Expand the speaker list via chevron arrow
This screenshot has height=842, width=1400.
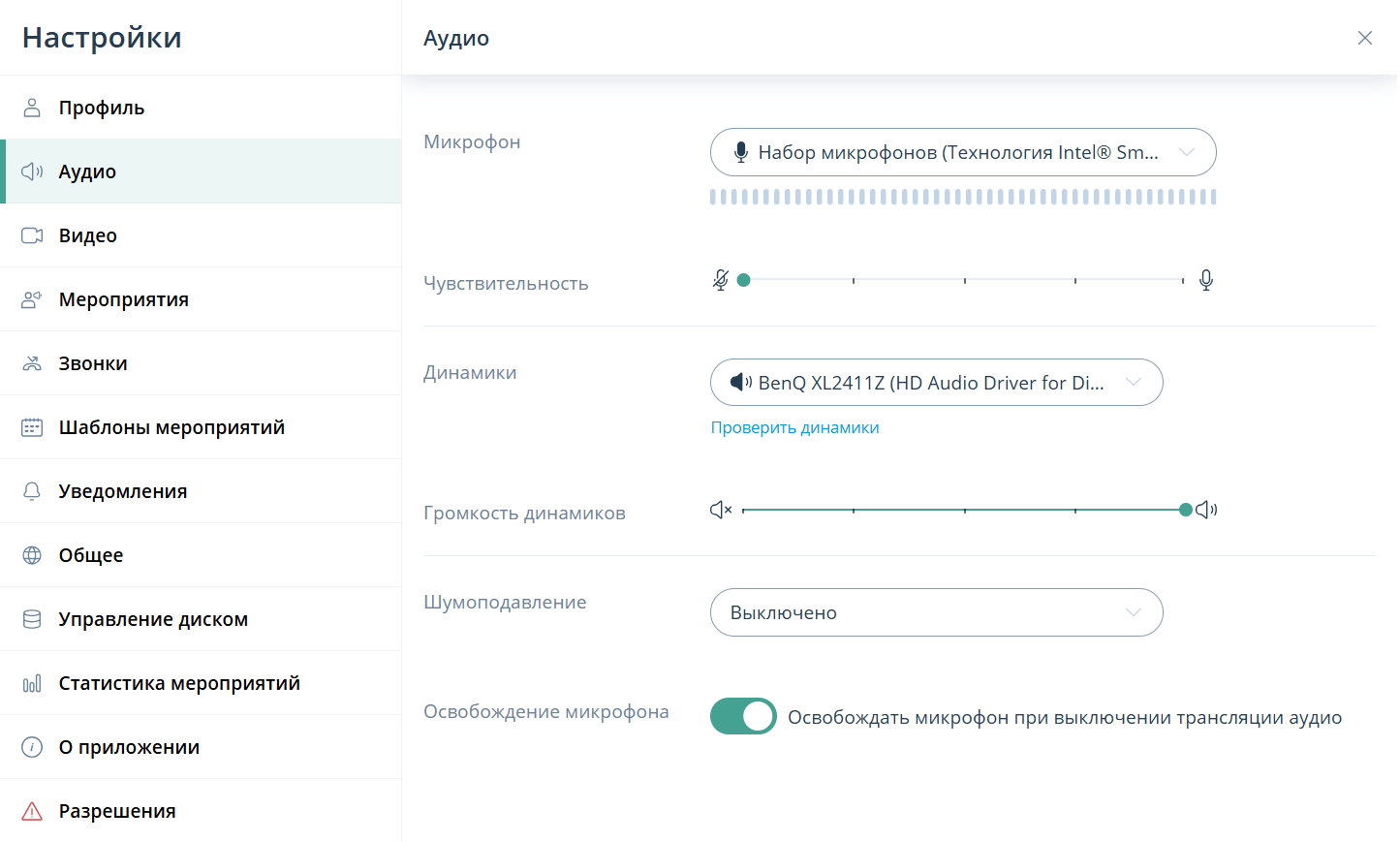1134,382
